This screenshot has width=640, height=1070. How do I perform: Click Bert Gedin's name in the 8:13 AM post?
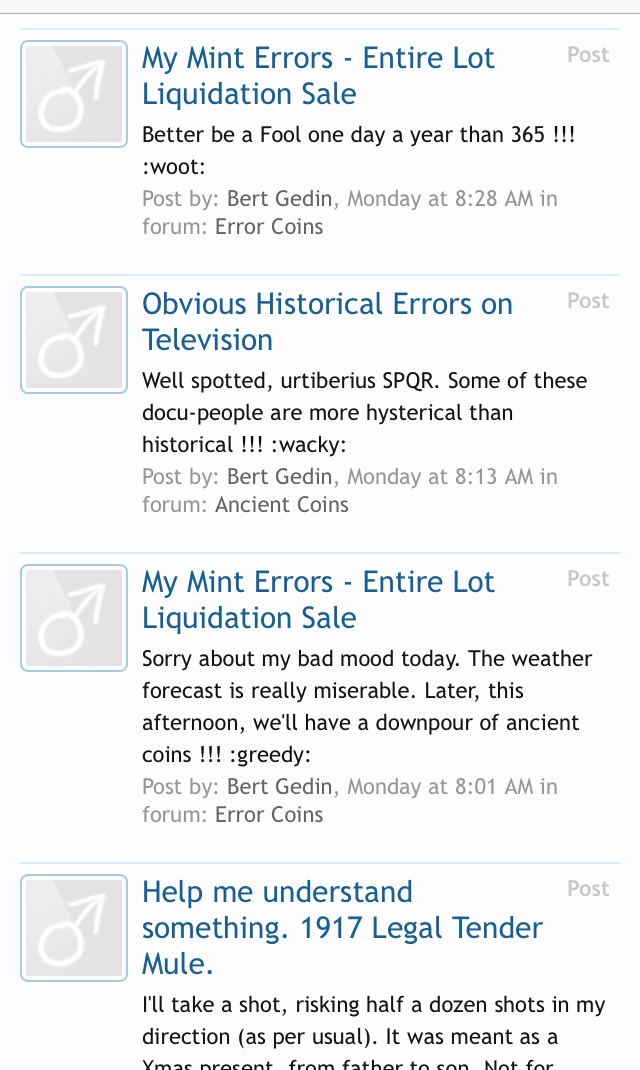click(279, 477)
